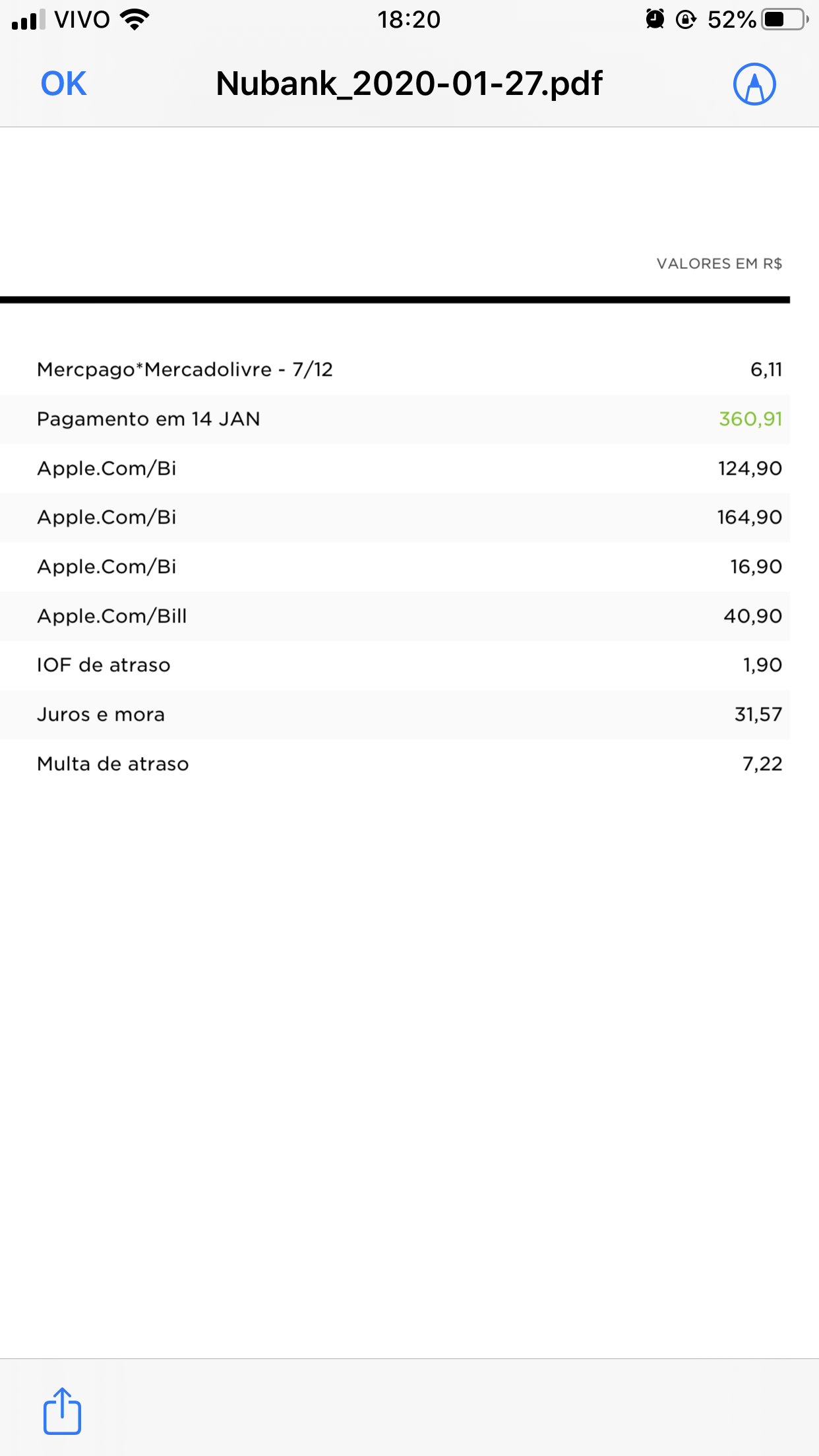Tap the Apple.Com/Bill charge line
Screen dimensions: 819x1456
coord(112,616)
